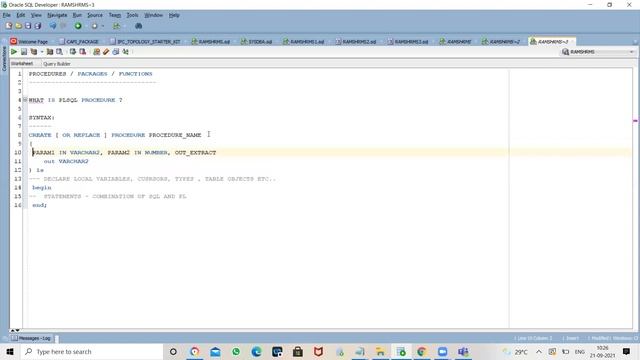Open the Help menu
This screenshot has width=640, height=360.
174,15
